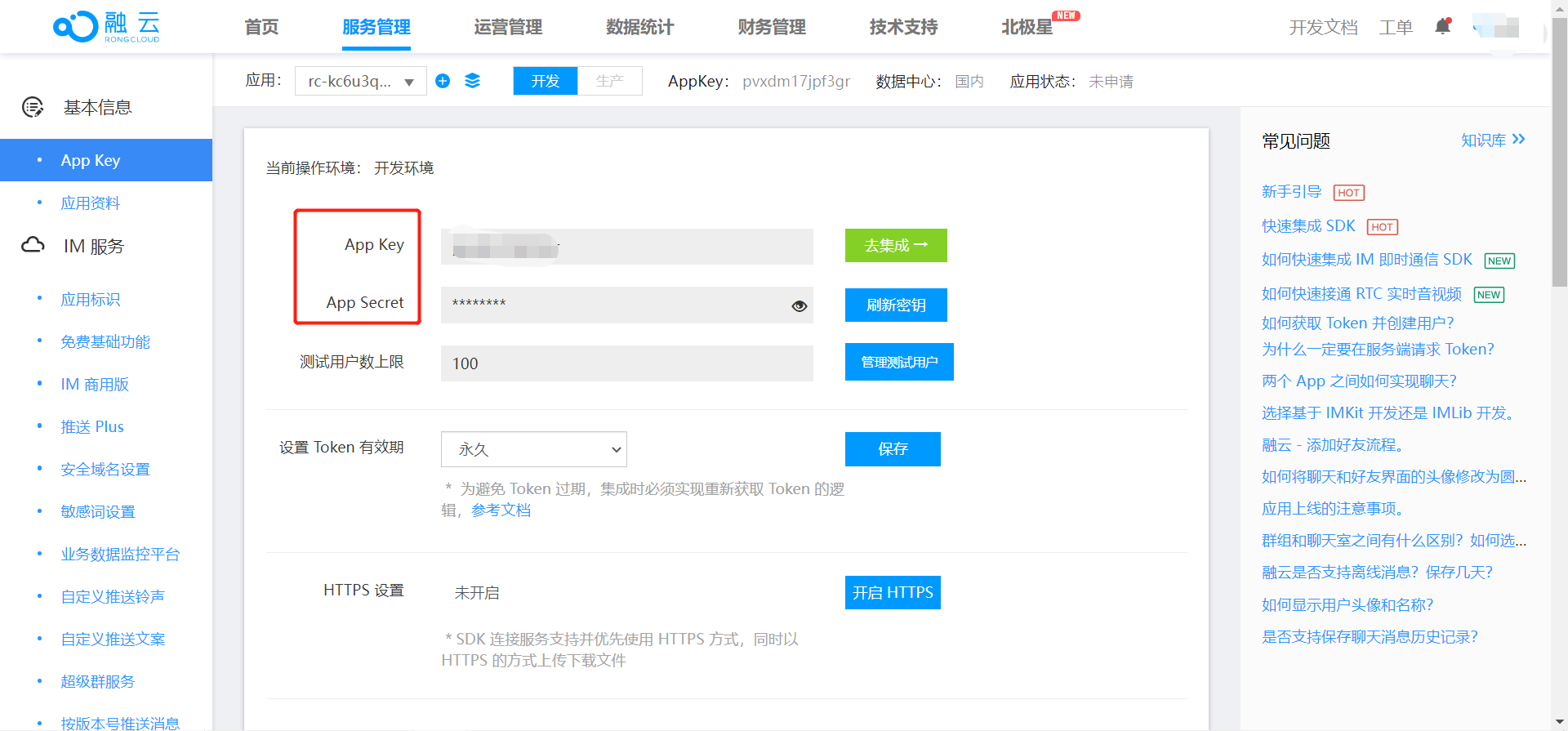
Task: Select 应用资料 in the sidebar
Action: 90,203
